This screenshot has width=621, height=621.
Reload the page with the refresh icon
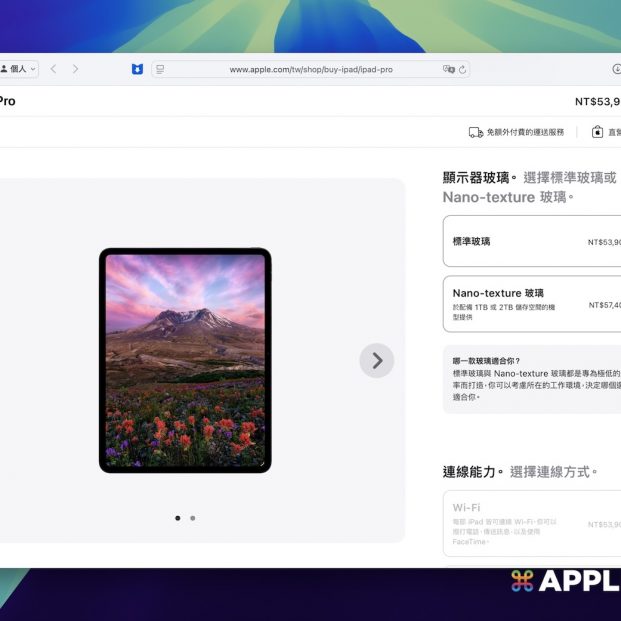tap(463, 69)
